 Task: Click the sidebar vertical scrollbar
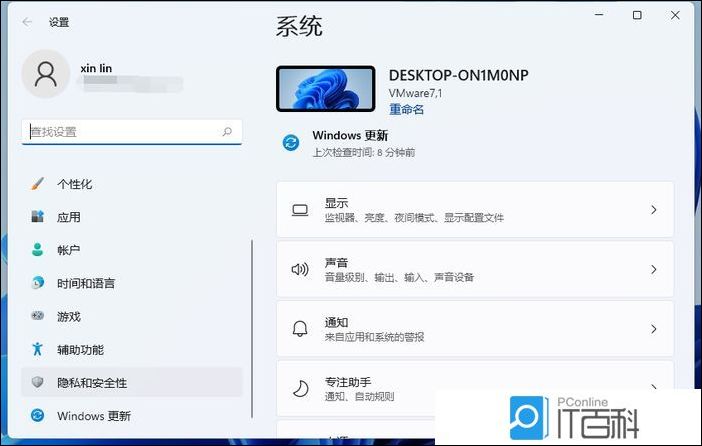(252, 330)
